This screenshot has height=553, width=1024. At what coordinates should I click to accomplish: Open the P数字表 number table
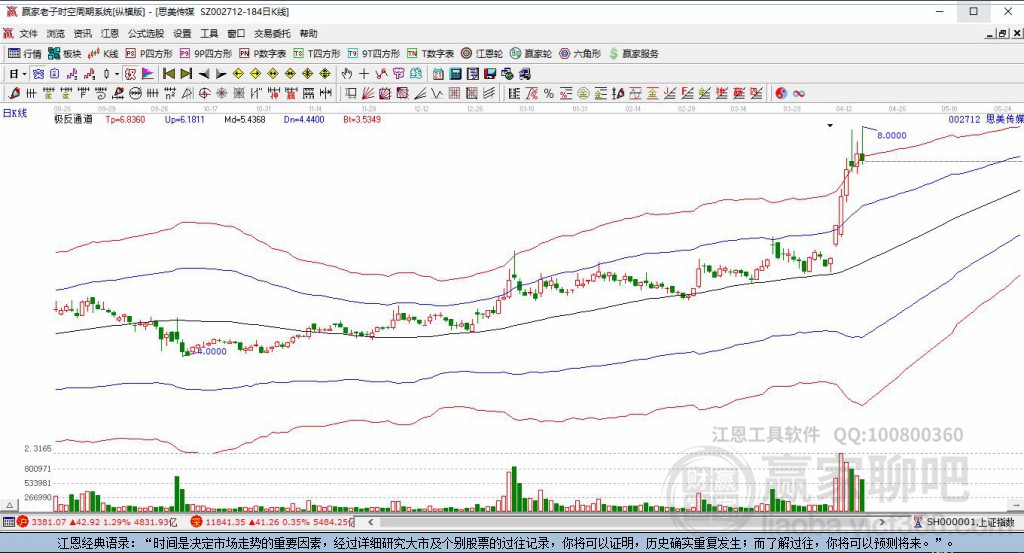point(263,54)
